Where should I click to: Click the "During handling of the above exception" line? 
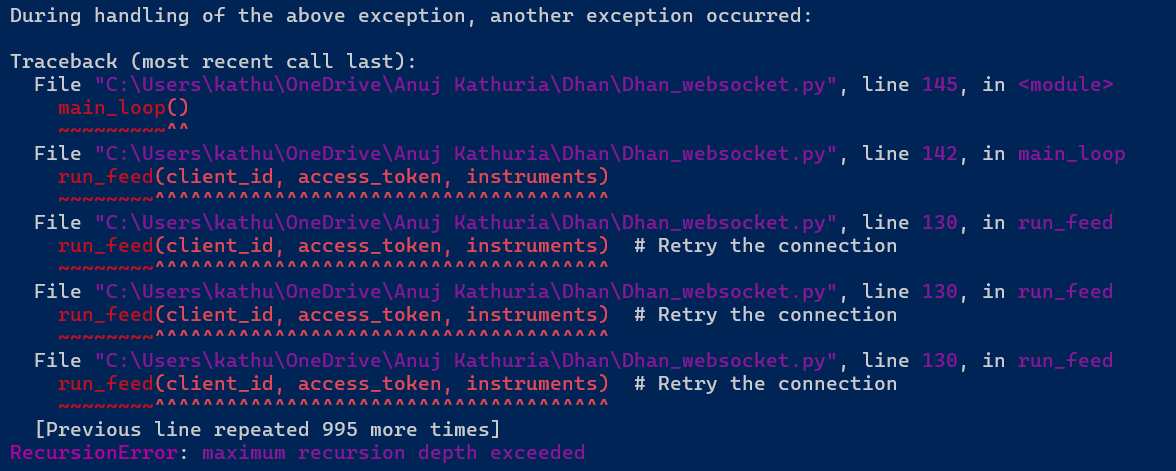pyautogui.click(x=411, y=16)
